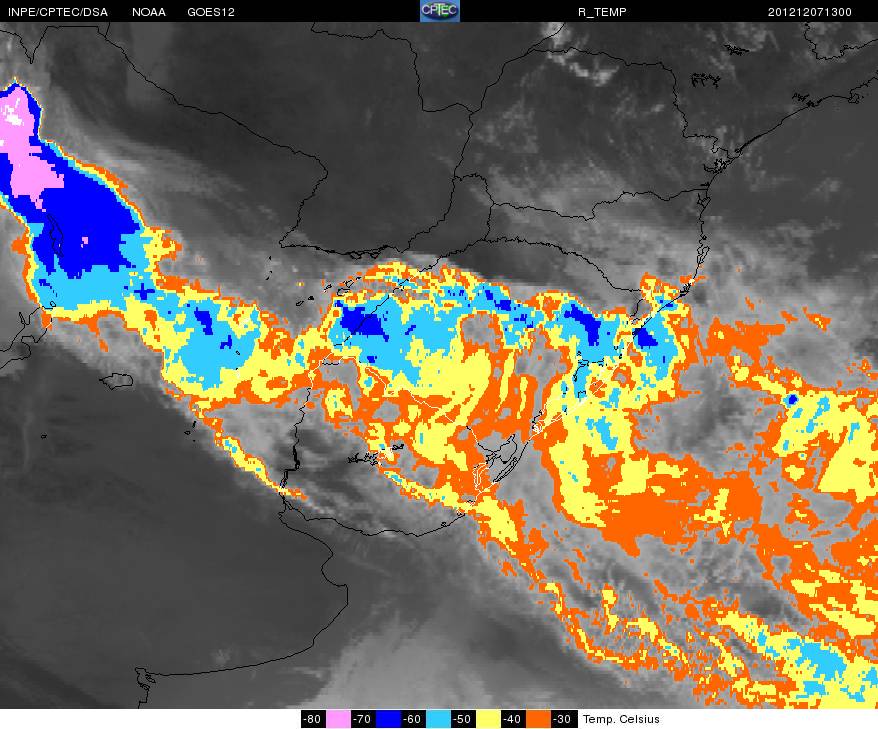Select the pink -80 to -70 legend swatch
Viewport: 878px width, 729px height.
pos(338,719)
